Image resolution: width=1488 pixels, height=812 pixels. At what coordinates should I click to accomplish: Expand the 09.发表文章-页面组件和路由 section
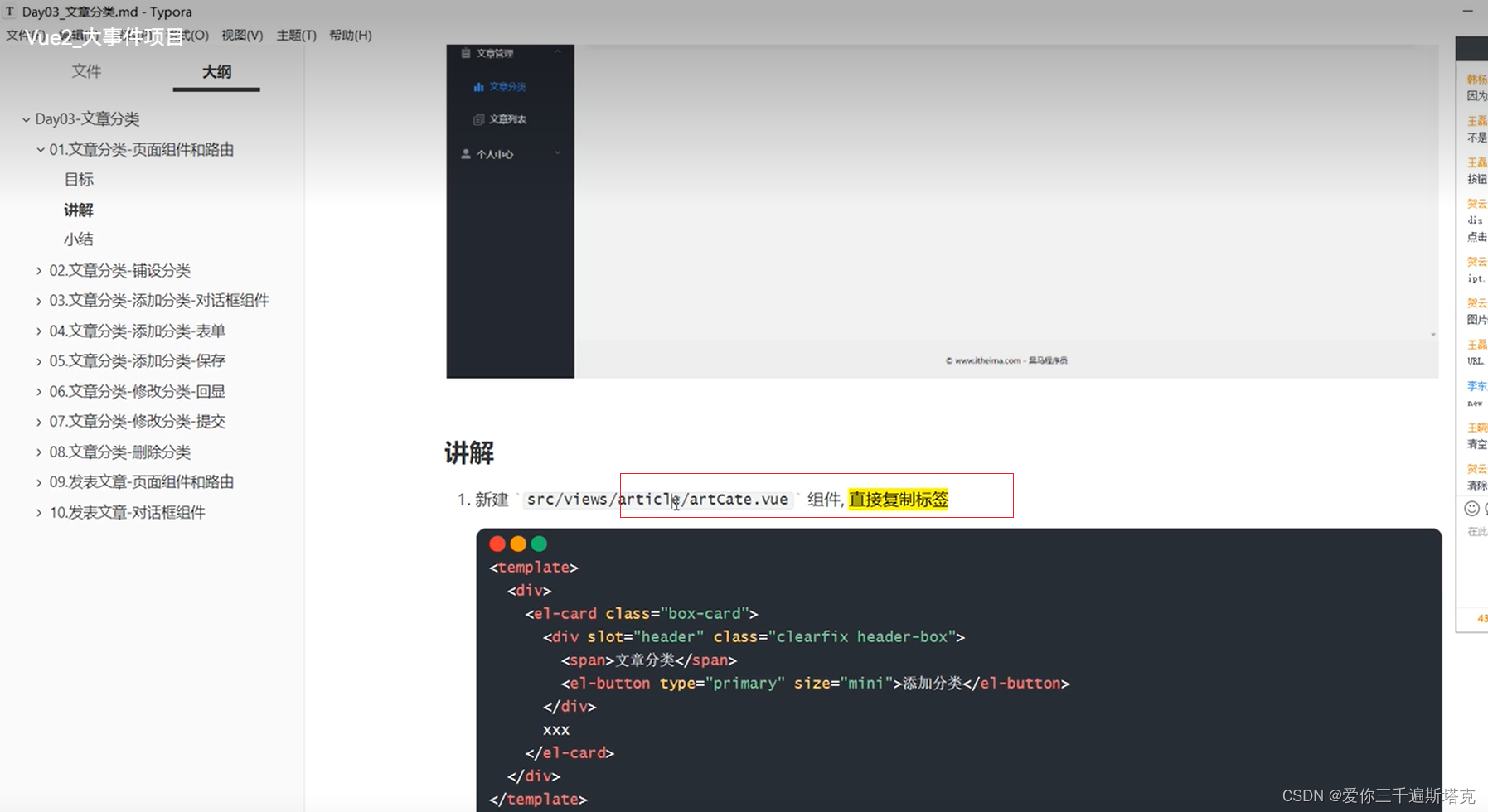[x=39, y=482]
